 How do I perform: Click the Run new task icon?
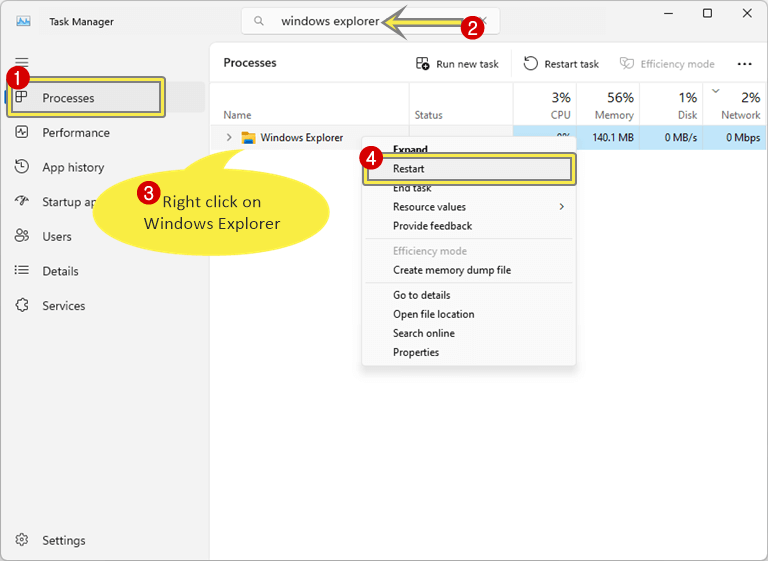click(x=423, y=63)
